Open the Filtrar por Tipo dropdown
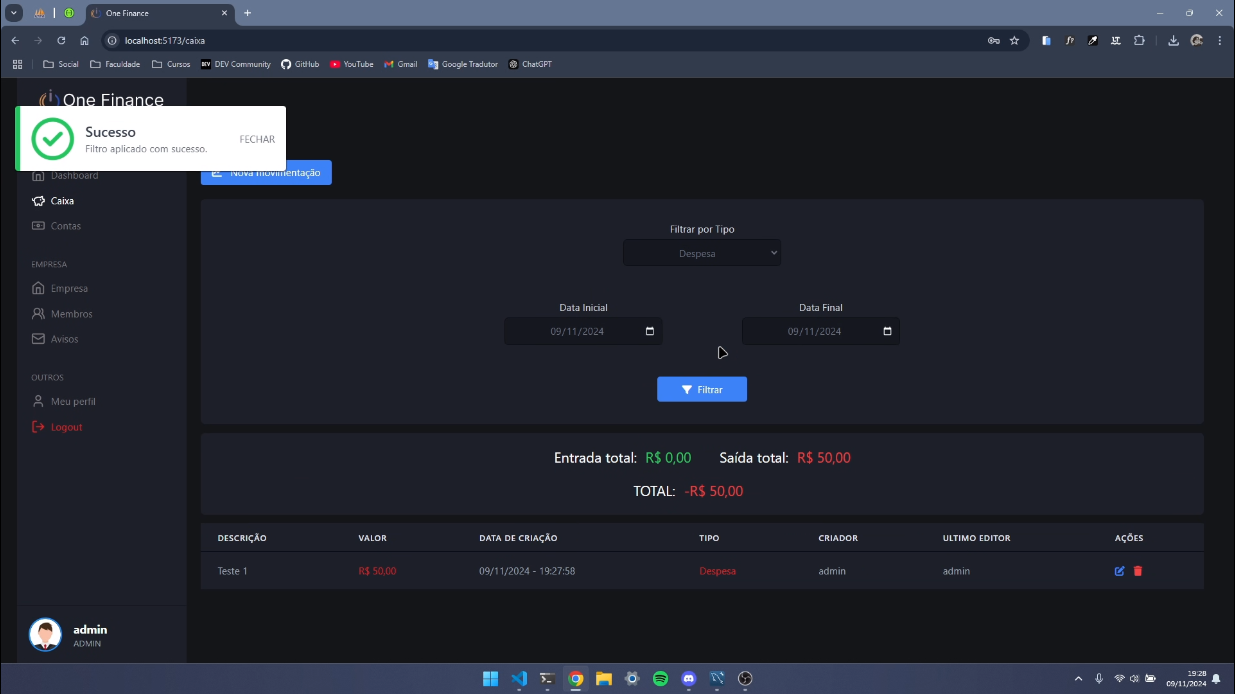This screenshot has width=1235, height=694. click(702, 253)
